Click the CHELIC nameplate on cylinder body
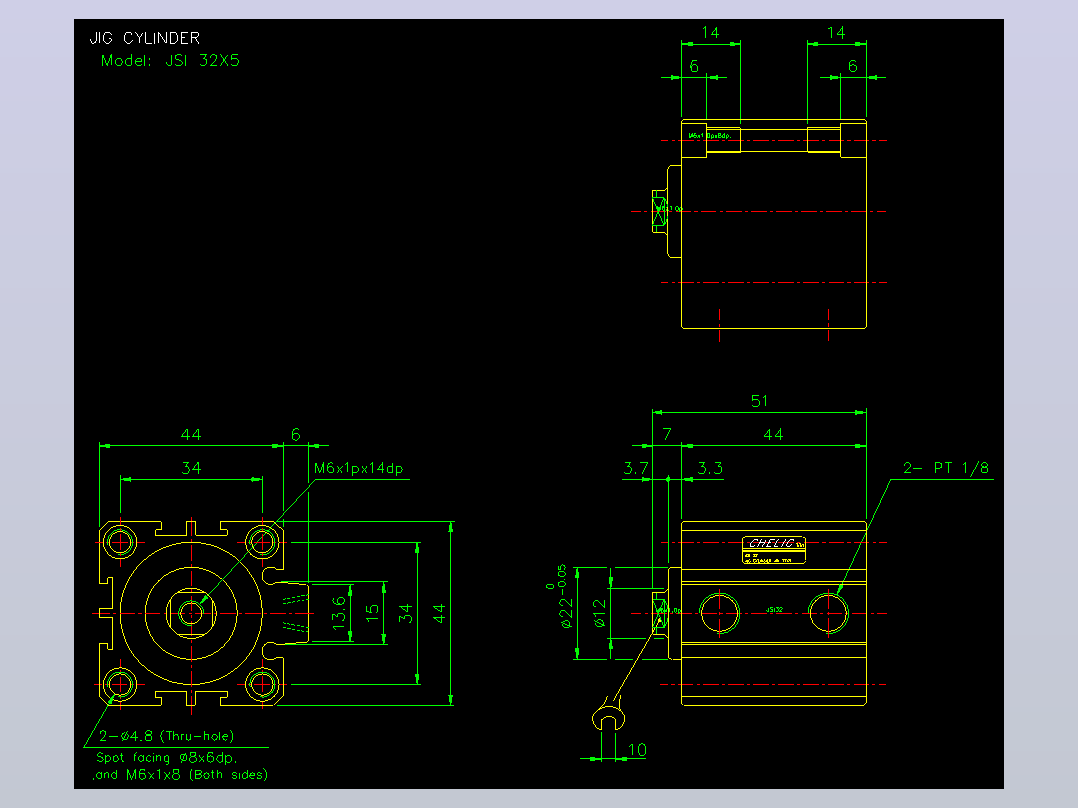This screenshot has width=1078, height=808. (x=773, y=550)
